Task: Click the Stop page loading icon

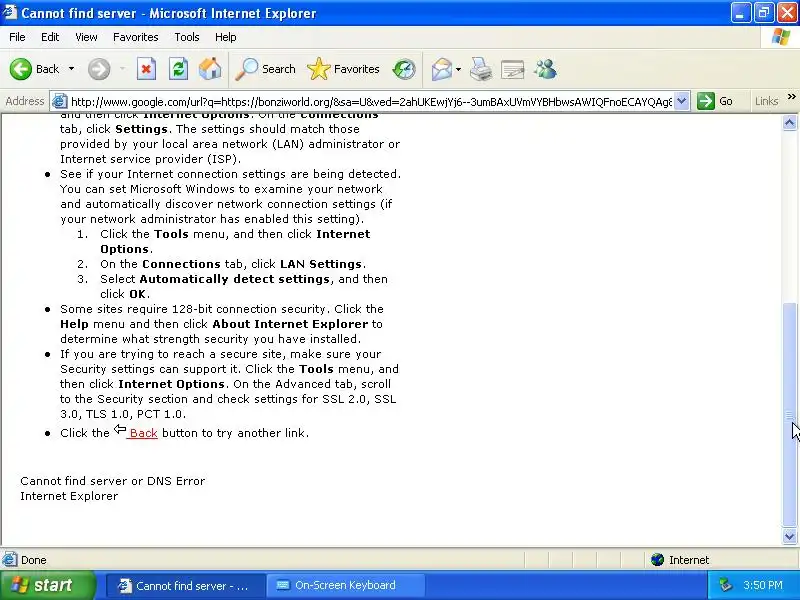Action: (x=146, y=69)
